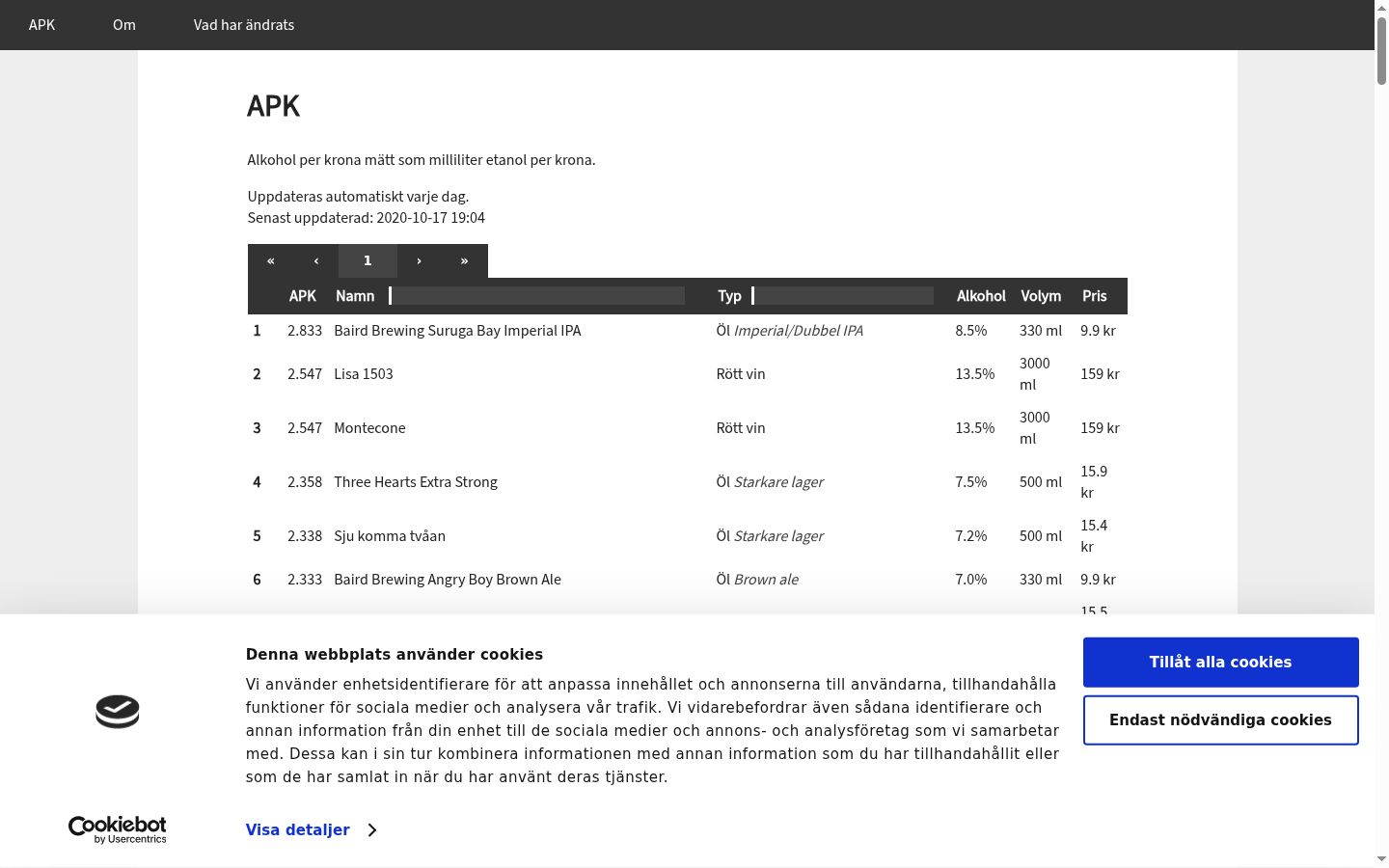Click the Alkohol column header

point(981,296)
